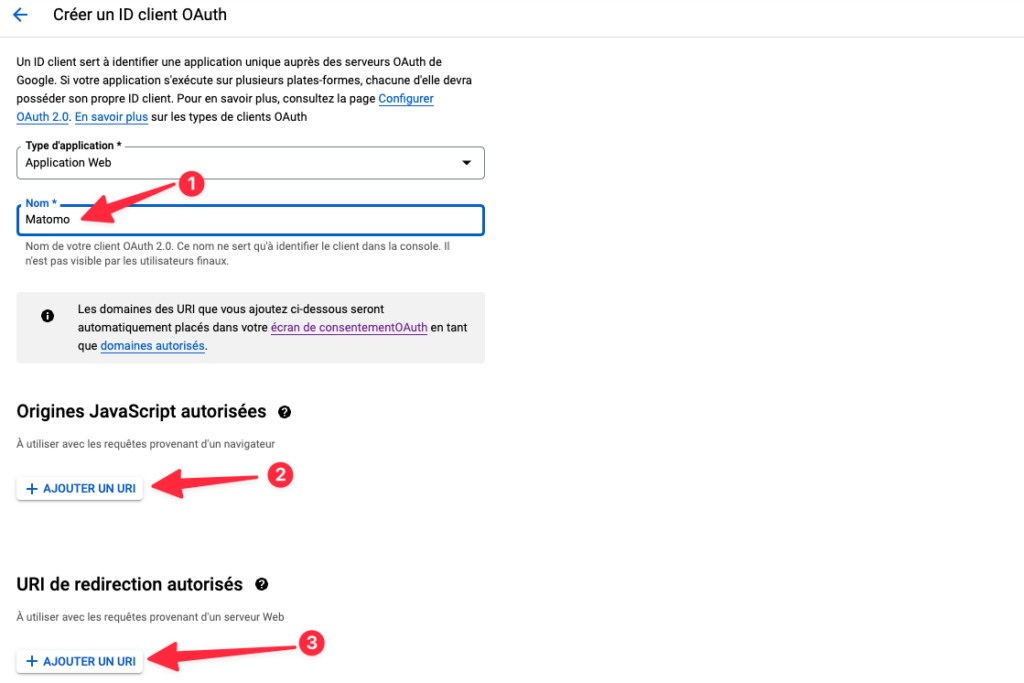
Task: Click the Créer un ID client OAuth title
Action: tap(141, 15)
